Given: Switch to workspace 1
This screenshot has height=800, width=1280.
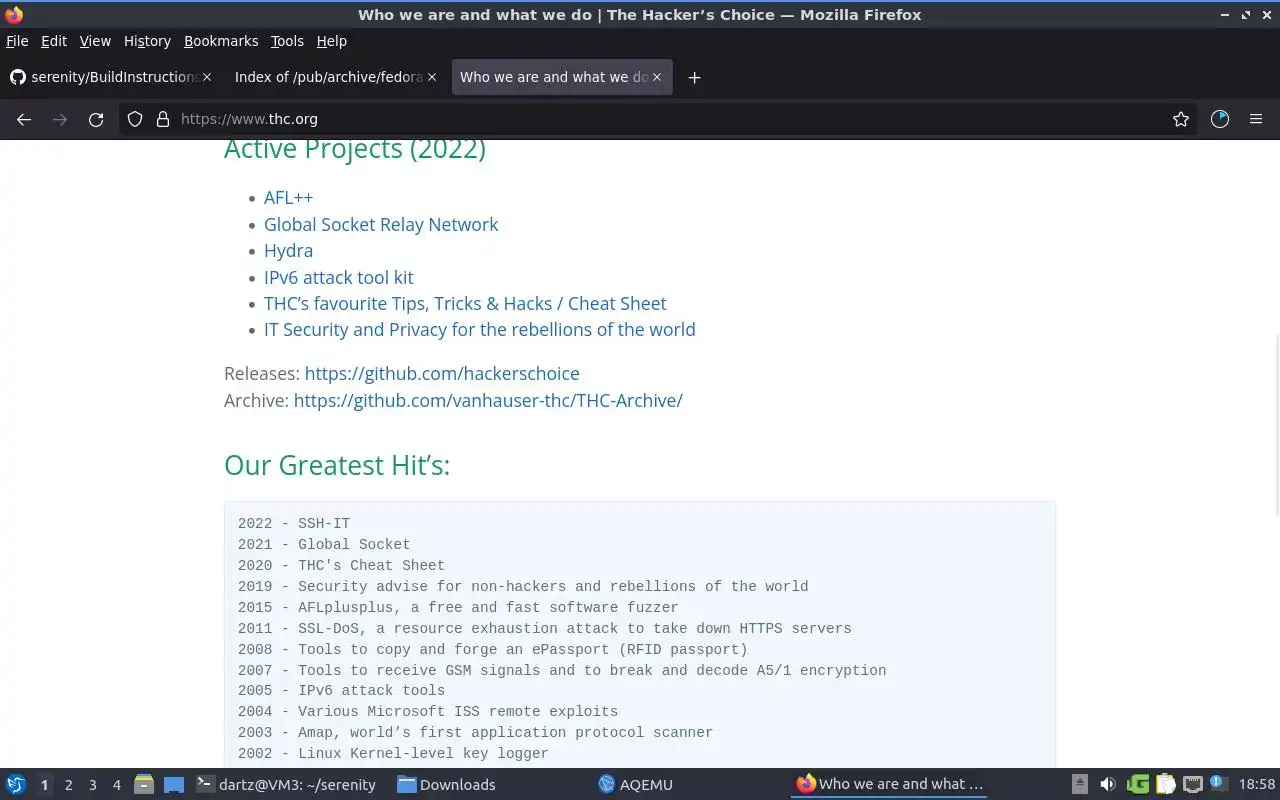Looking at the screenshot, I should [44, 785].
